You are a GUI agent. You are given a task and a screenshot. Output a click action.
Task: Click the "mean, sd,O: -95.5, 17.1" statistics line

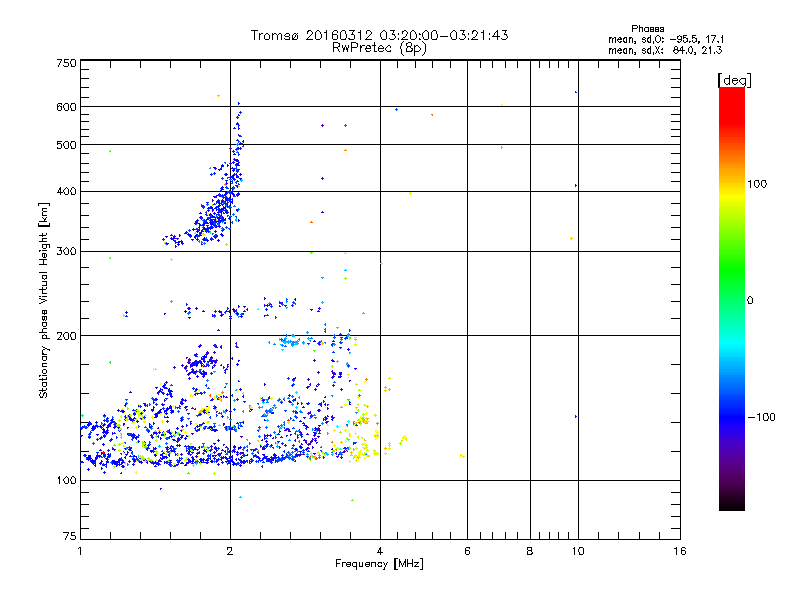pyautogui.click(x=666, y=39)
